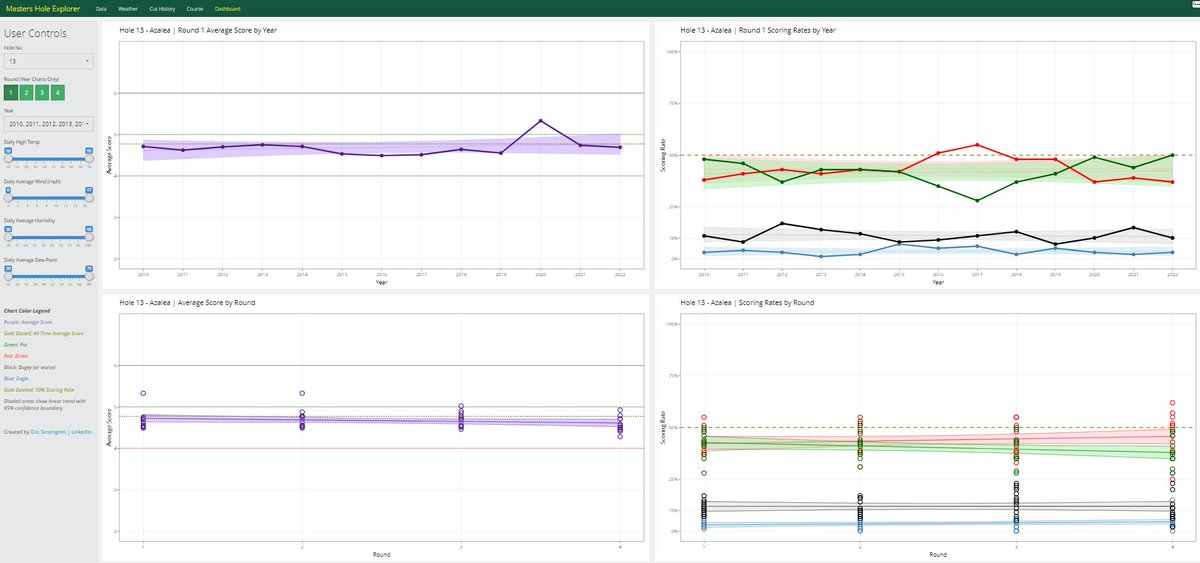
Task: Click red birdie line's 2017 peak point
Action: point(977,145)
